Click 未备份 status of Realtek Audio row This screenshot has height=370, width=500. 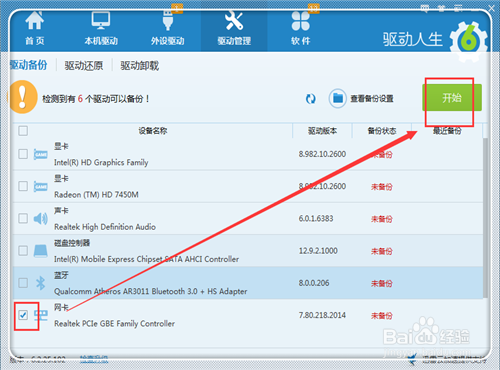(x=382, y=219)
